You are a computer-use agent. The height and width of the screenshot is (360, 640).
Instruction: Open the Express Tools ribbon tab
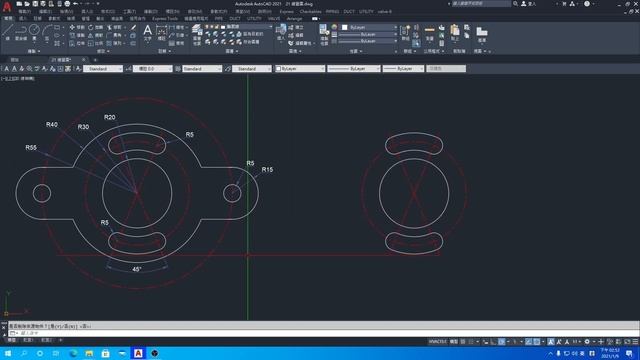(x=165, y=19)
